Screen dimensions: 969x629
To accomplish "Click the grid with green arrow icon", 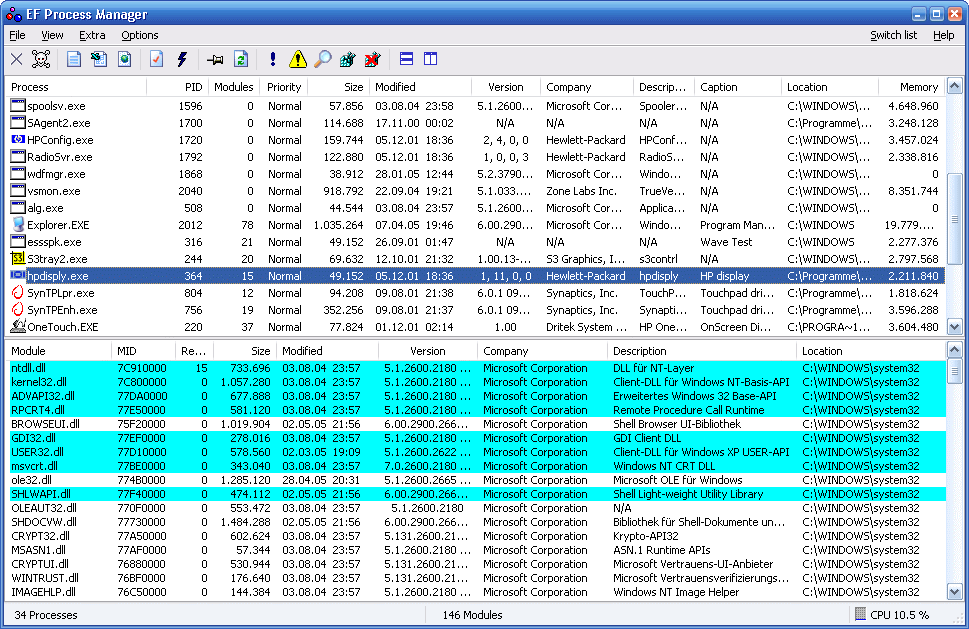I will point(347,59).
